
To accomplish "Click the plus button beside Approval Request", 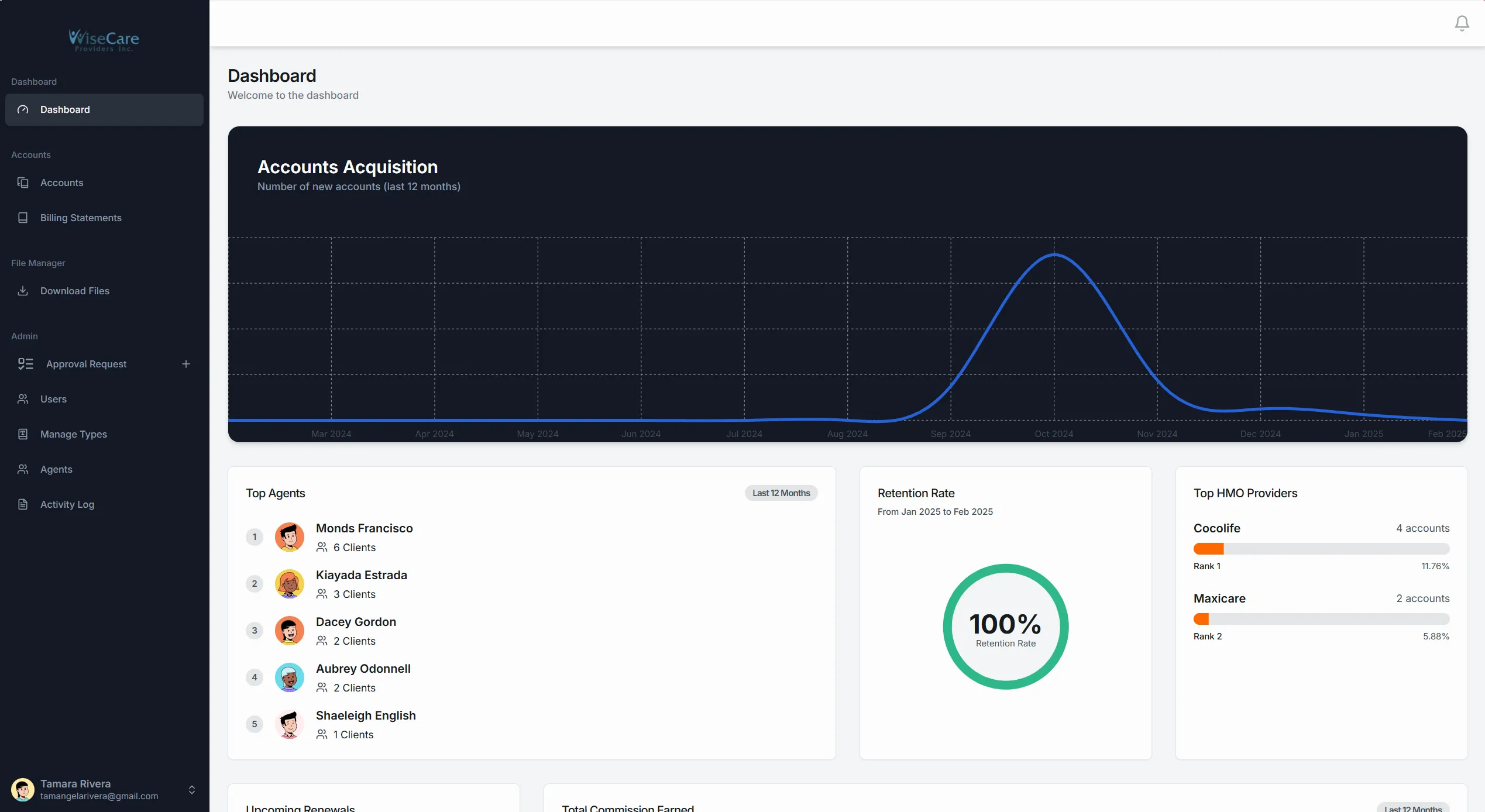I will click(x=186, y=364).
